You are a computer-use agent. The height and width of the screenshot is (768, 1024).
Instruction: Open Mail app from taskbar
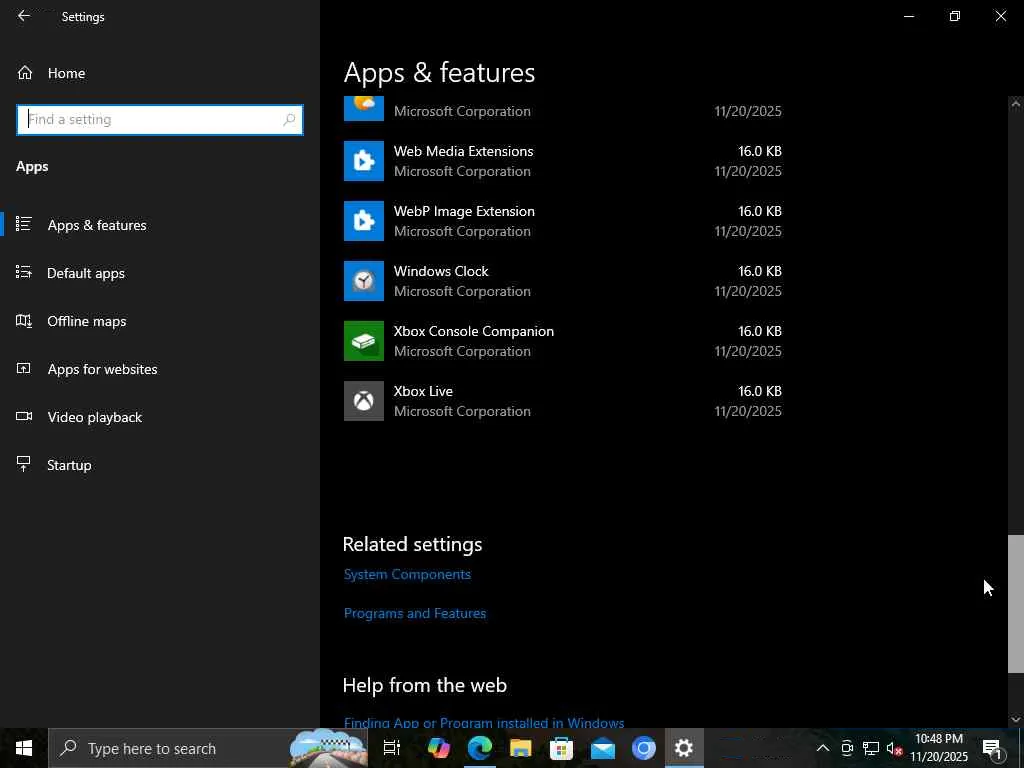click(603, 748)
